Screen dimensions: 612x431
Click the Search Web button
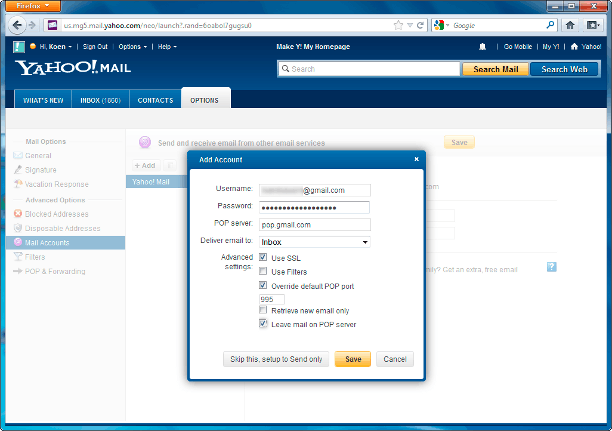[564, 69]
